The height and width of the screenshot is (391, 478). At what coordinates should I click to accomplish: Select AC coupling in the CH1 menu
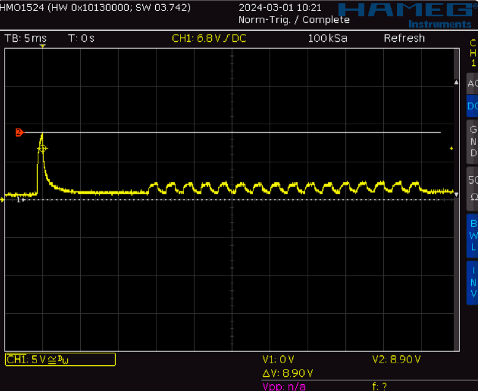coord(472,83)
